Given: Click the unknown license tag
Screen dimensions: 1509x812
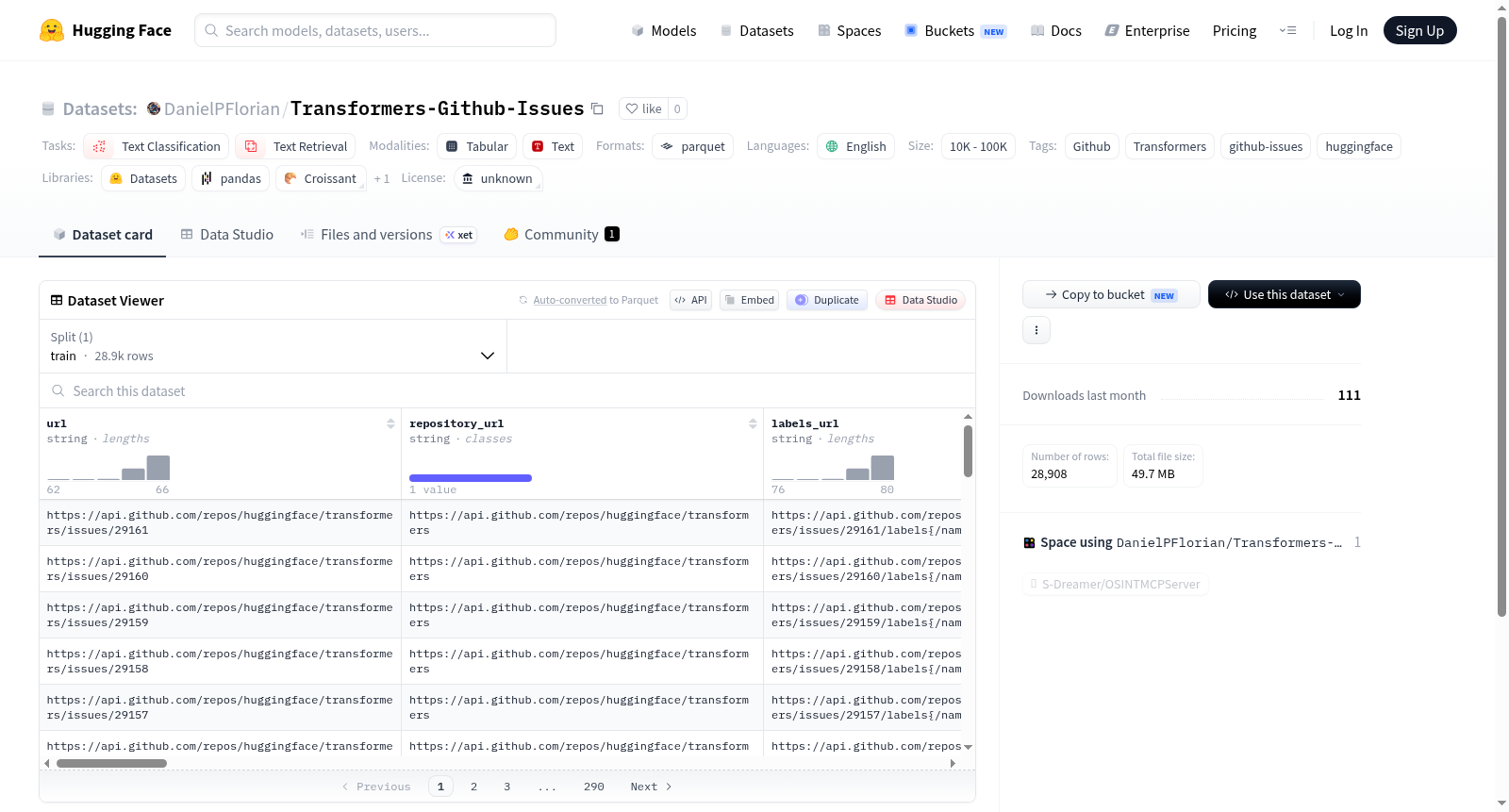Looking at the screenshot, I should 498,178.
